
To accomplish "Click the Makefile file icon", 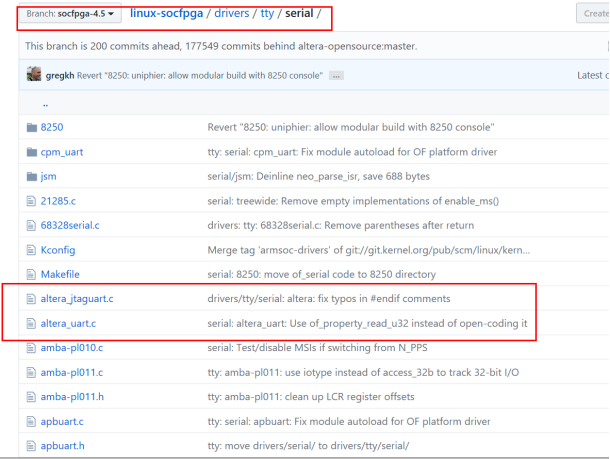I will (31, 275).
